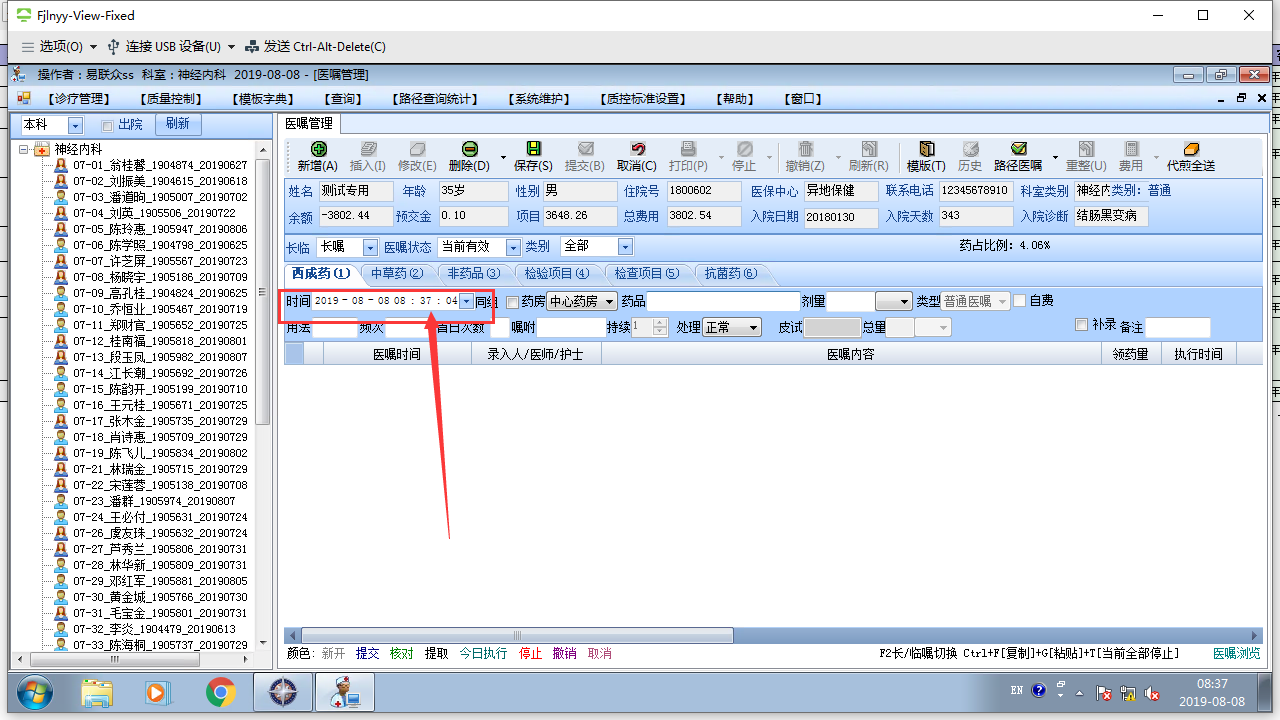Click the 重整(U) reorganize icon
Screen dimensions: 1280x720
tap(1086, 149)
